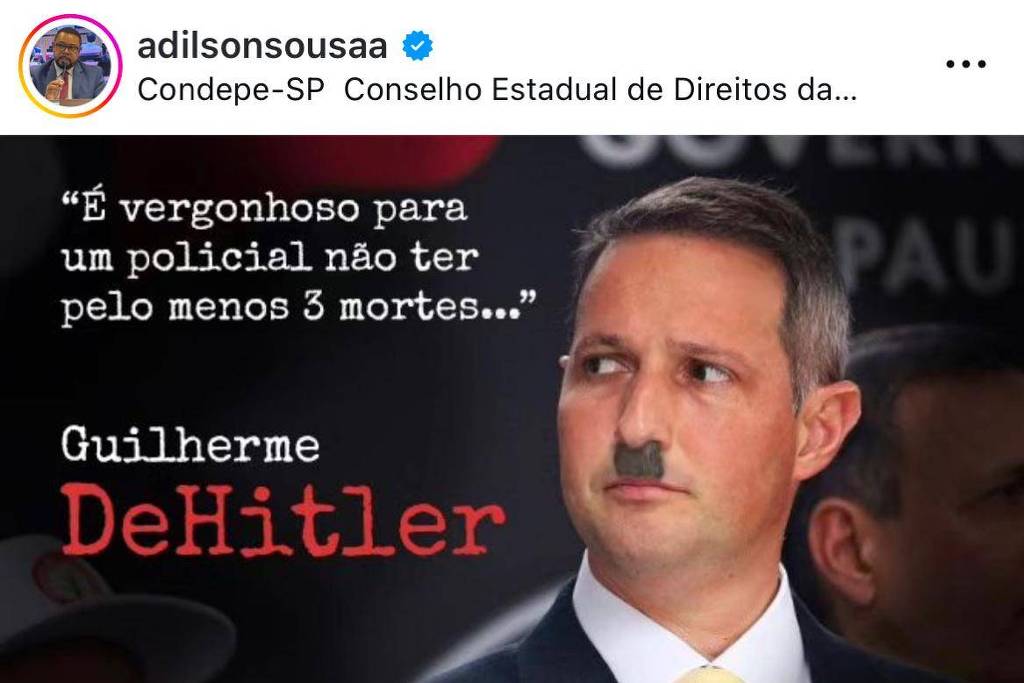This screenshot has height=683, width=1024.
Task: Click the gradient story ring around avatar
Action: coord(70,65)
